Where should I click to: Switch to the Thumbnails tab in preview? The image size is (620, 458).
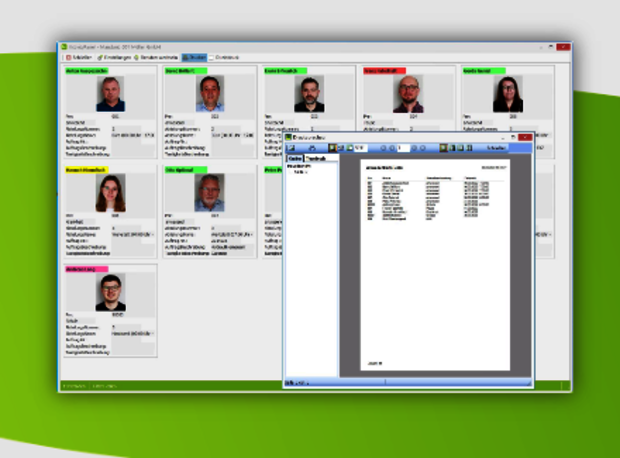point(316,158)
